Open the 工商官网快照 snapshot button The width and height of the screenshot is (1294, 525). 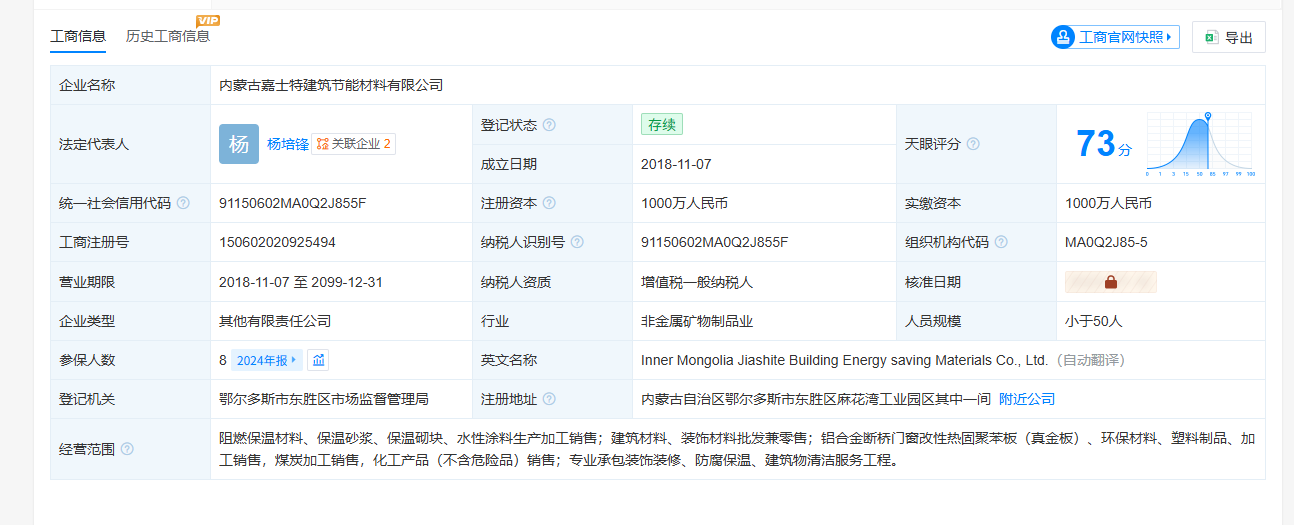pyautogui.click(x=1115, y=37)
